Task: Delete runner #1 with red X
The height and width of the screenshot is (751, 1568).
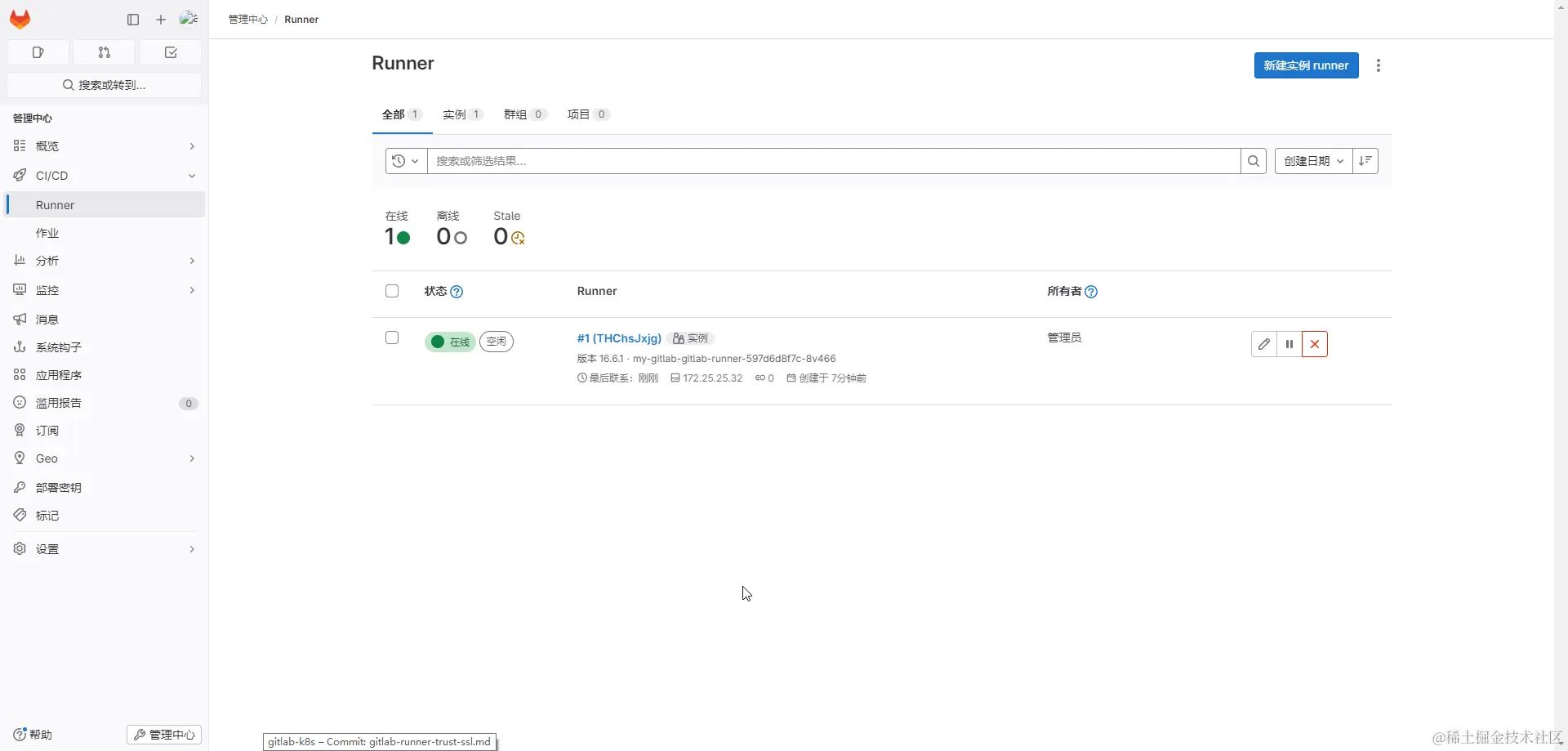Action: [x=1315, y=344]
